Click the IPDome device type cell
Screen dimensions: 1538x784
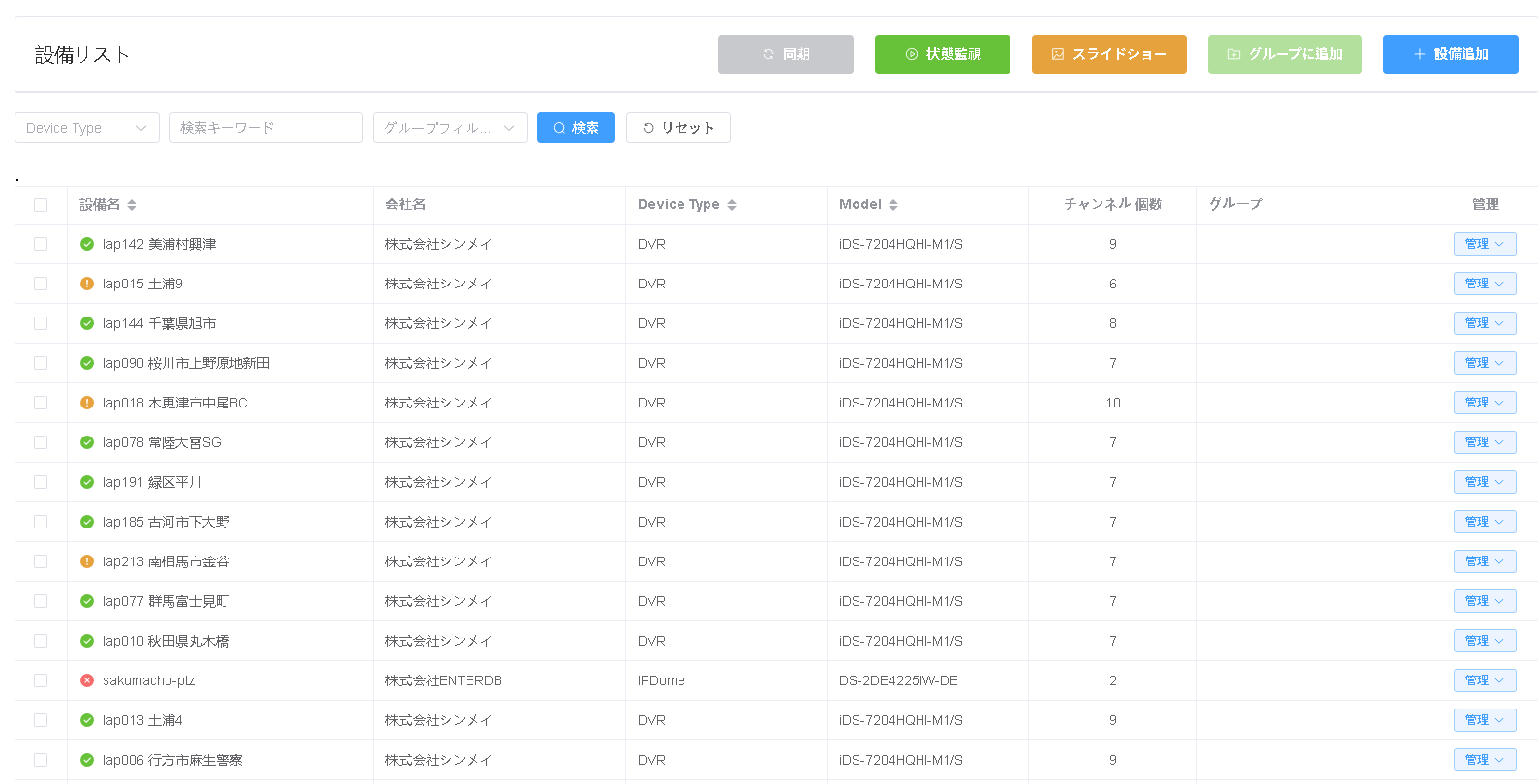(661, 680)
